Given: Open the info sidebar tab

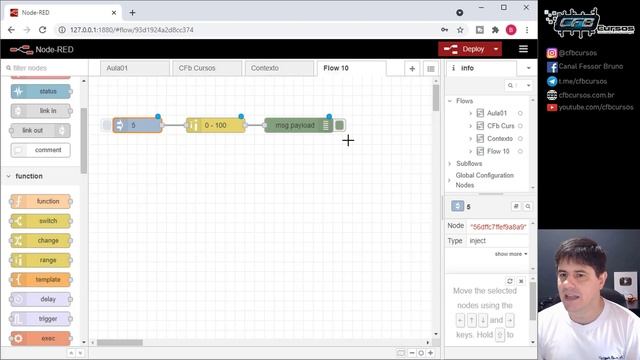Looking at the screenshot, I should (481, 68).
